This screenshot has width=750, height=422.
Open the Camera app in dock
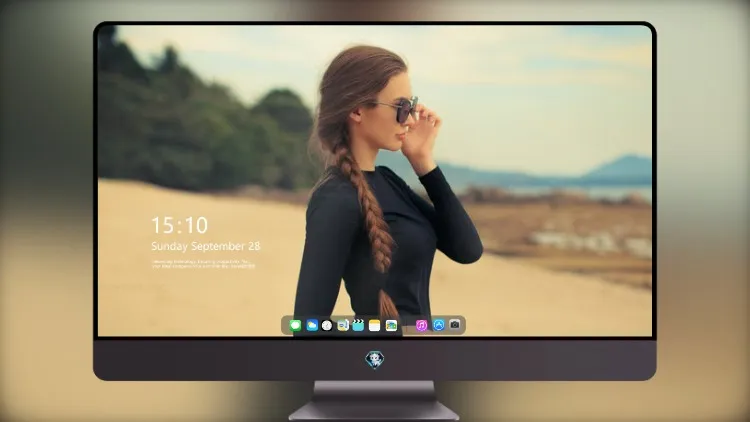tap(455, 324)
